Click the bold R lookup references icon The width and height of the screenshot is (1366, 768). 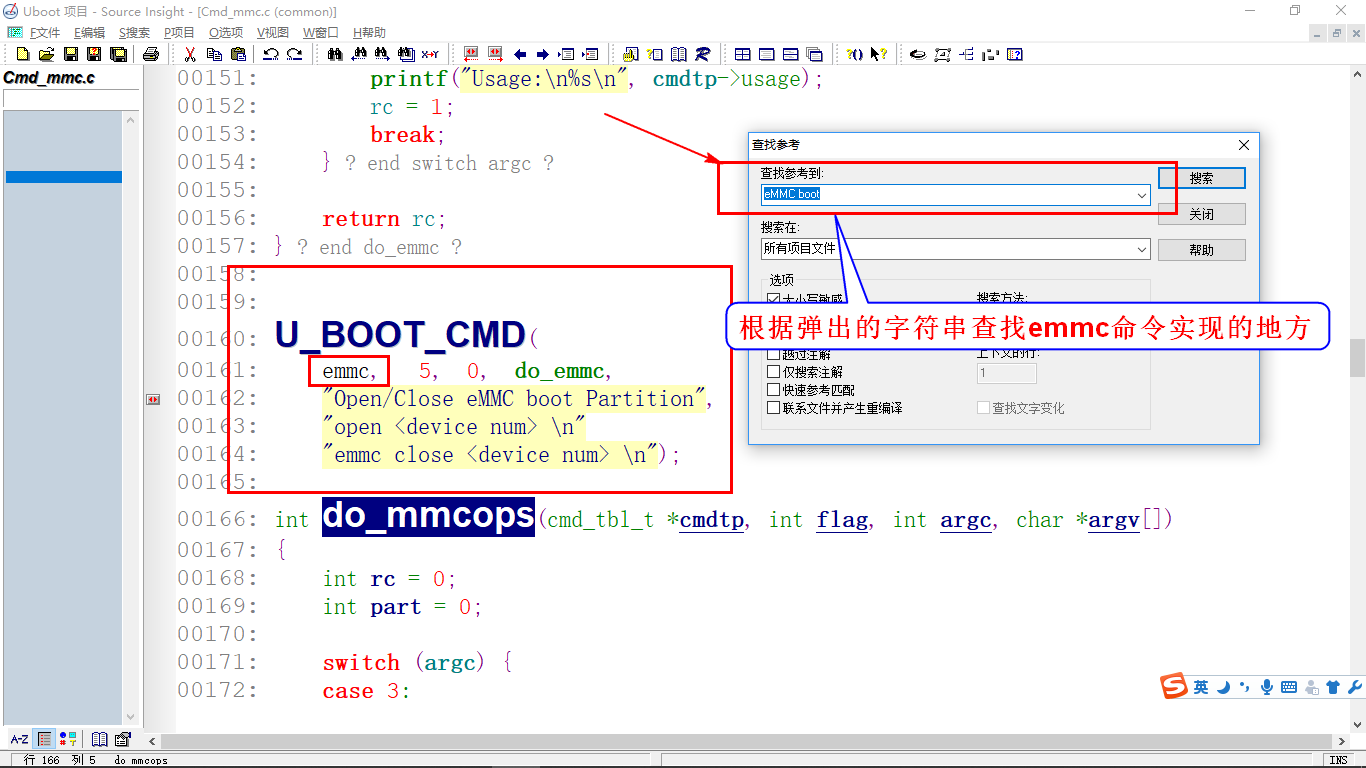pos(703,54)
